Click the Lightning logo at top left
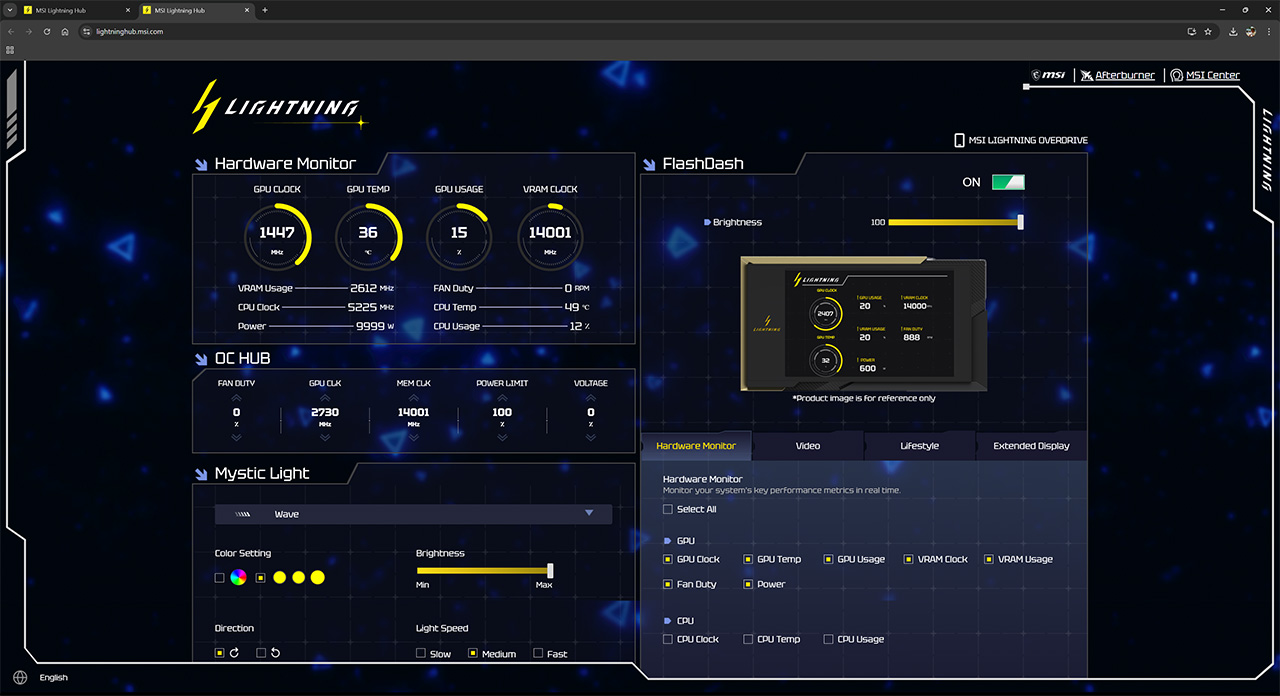Image resolution: width=1280 pixels, height=696 pixels. pyautogui.click(x=275, y=107)
